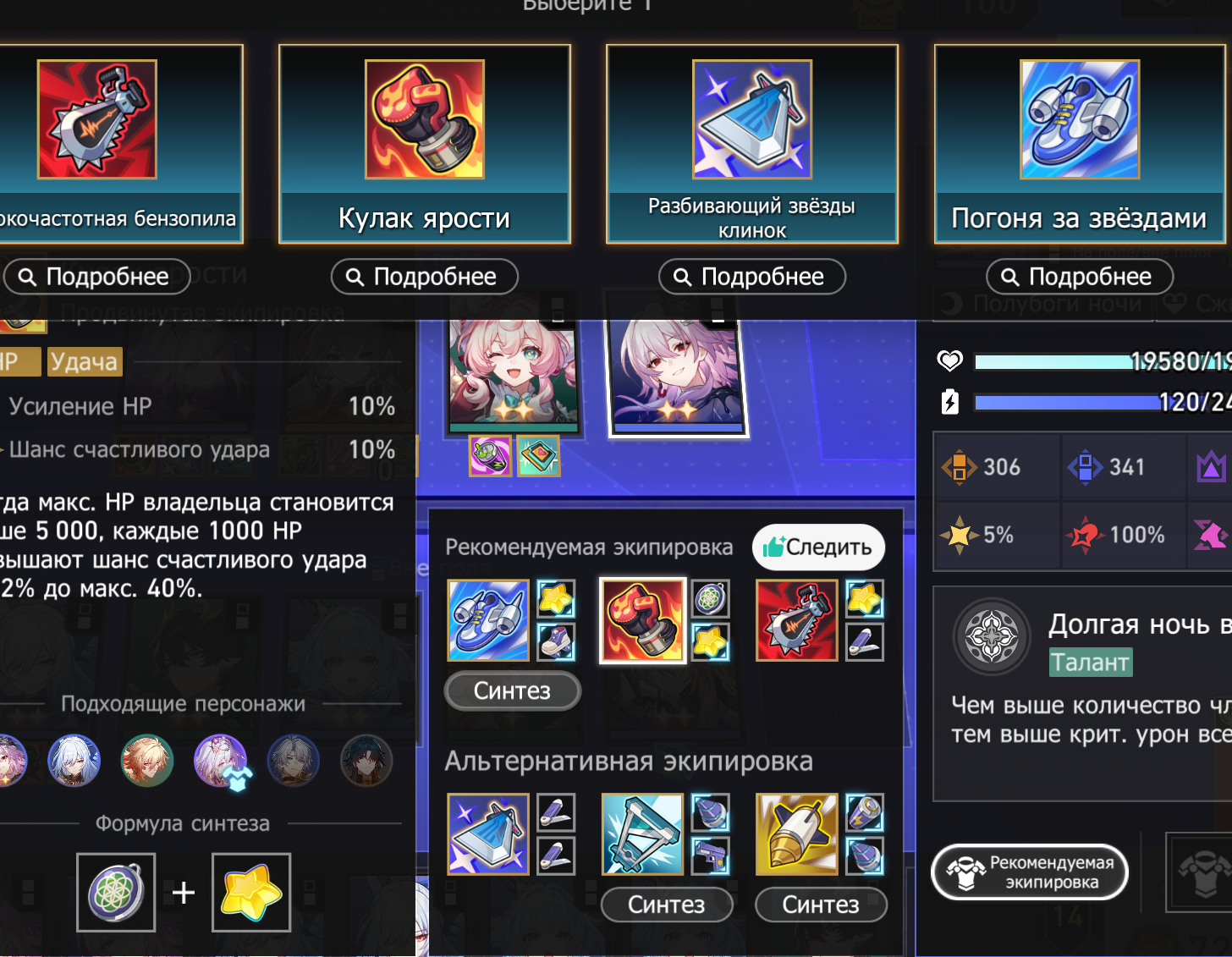The image size is (1232, 957).
Task: Click Синтез under the golden drill
Action: [x=821, y=905]
